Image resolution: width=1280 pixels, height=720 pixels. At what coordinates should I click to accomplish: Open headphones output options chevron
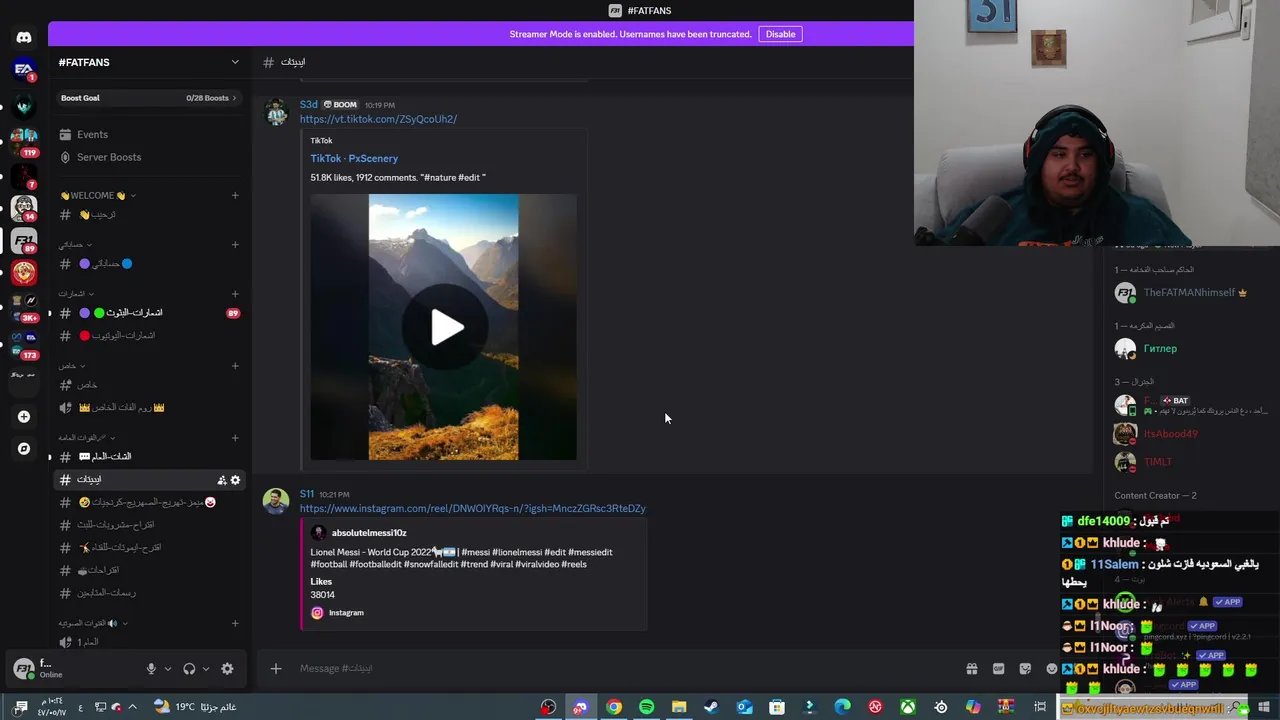coord(206,669)
